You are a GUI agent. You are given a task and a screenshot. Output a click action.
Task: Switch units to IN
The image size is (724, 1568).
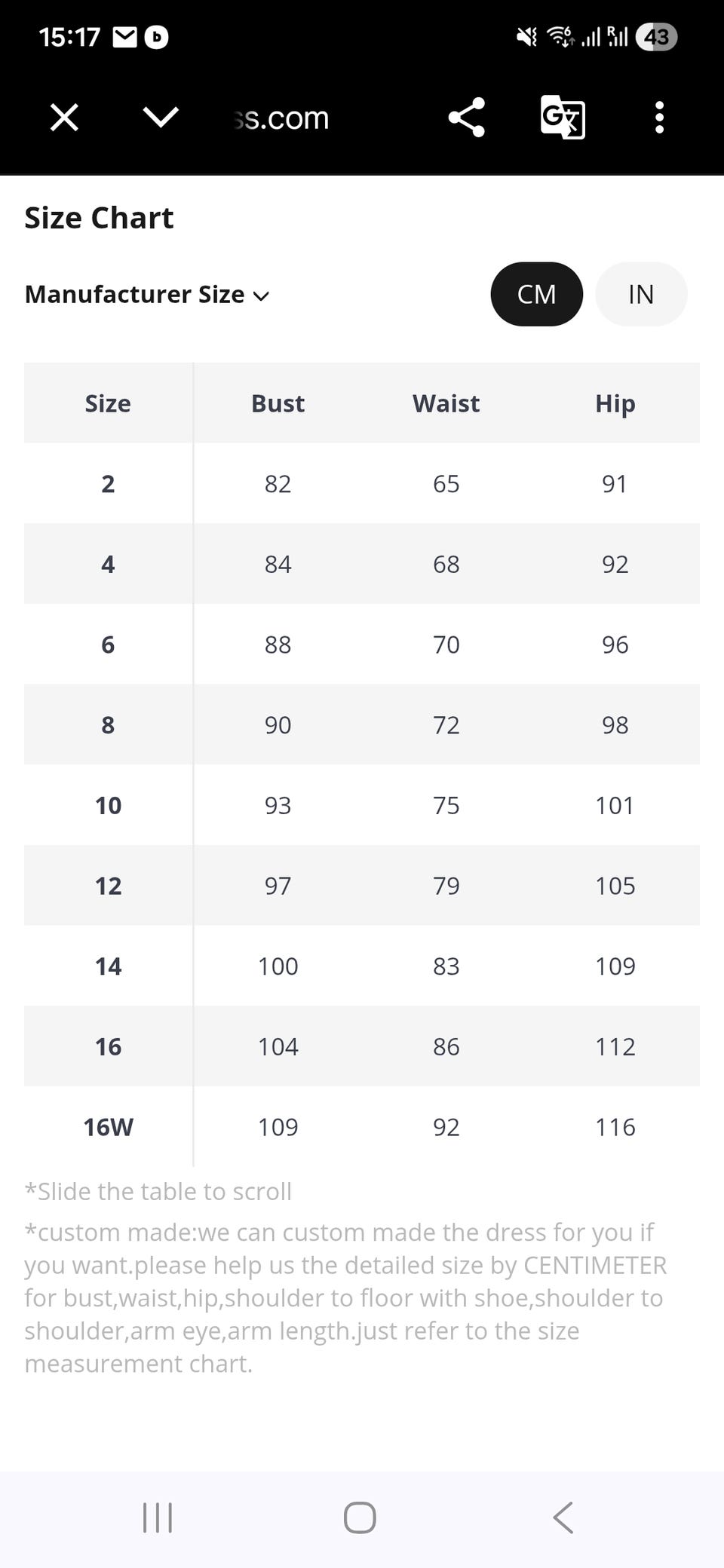point(640,294)
